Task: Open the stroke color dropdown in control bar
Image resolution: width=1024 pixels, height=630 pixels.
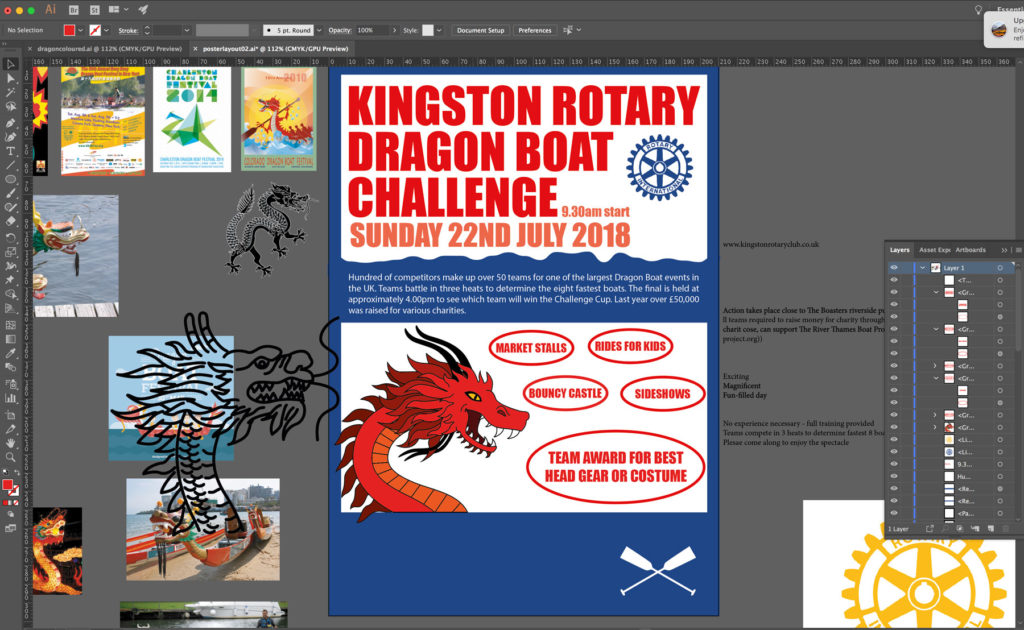Action: tap(106, 30)
